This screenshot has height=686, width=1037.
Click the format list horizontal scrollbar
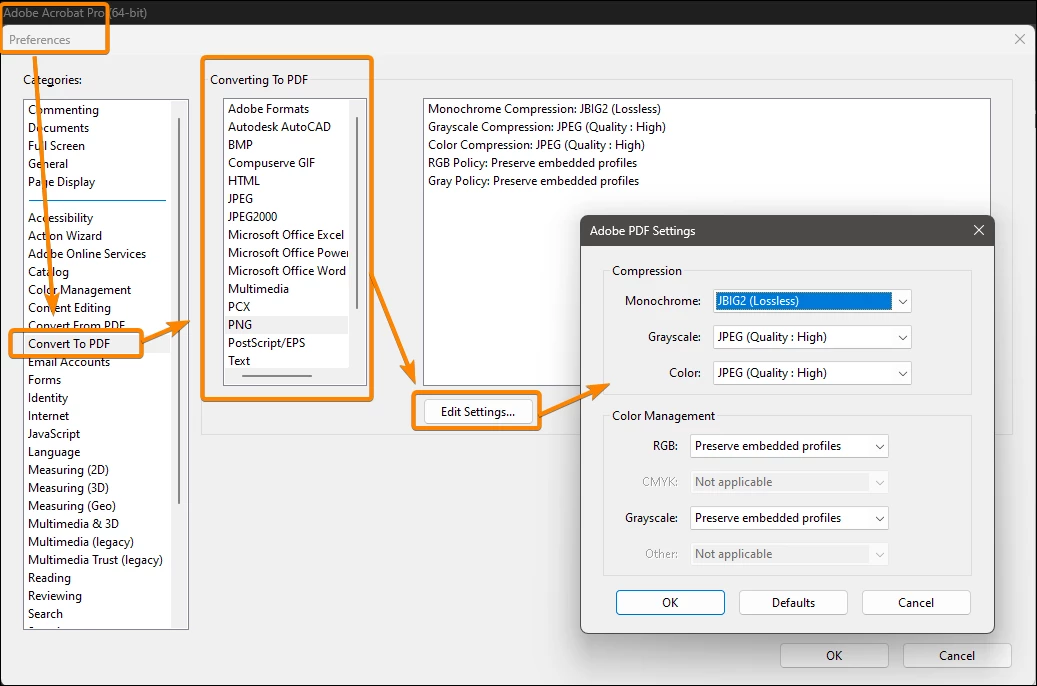pyautogui.click(x=276, y=376)
